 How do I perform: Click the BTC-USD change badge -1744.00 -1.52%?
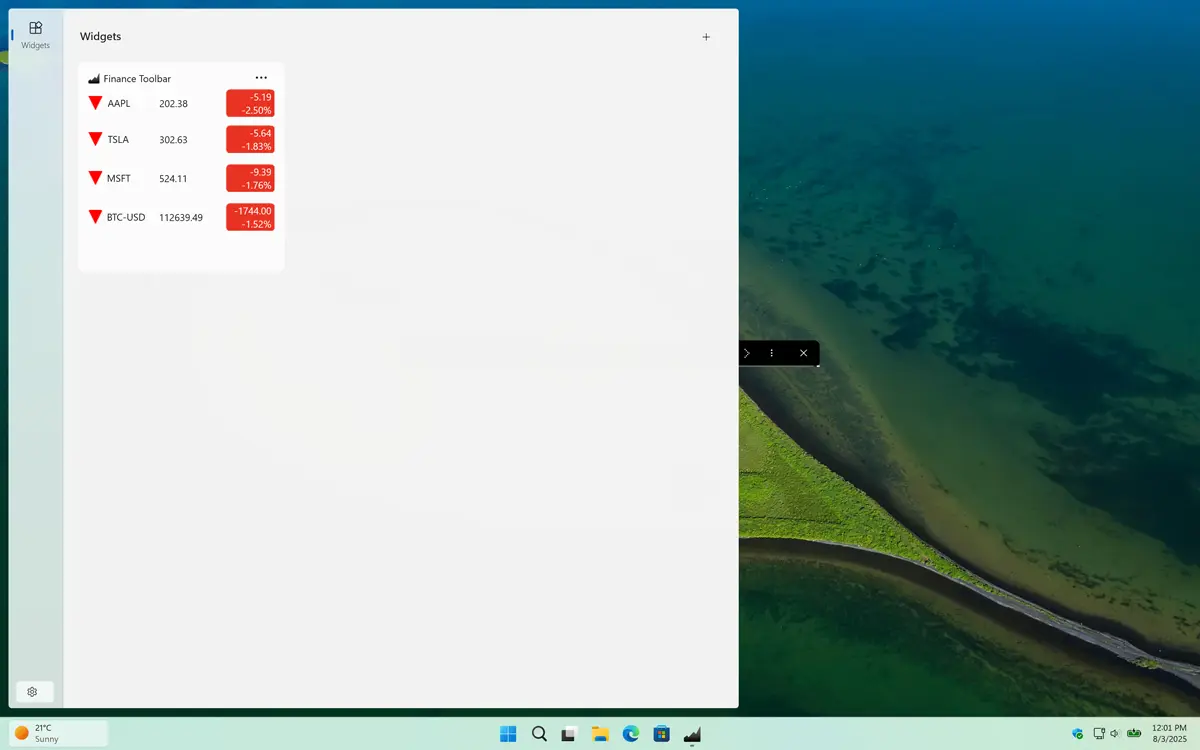point(250,217)
